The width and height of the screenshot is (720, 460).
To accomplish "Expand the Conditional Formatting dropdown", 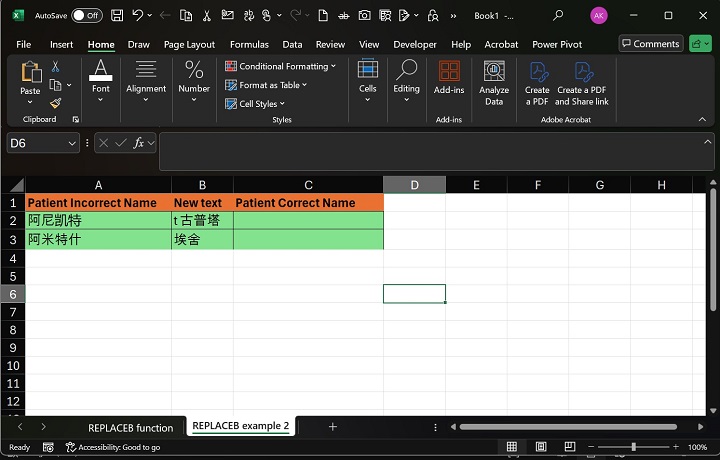I will 284,67.
